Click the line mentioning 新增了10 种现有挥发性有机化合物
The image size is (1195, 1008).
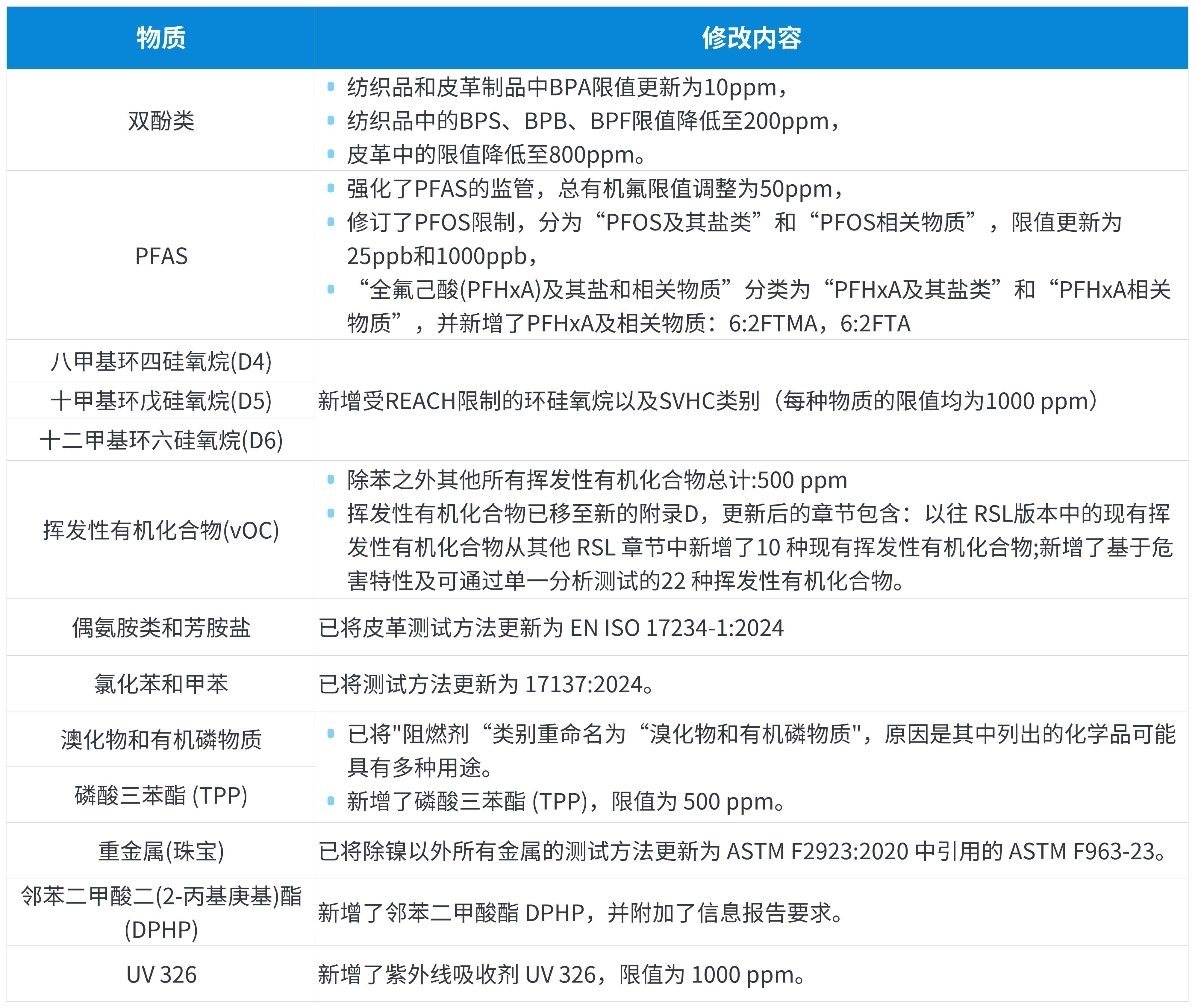pyautogui.click(x=760, y=547)
